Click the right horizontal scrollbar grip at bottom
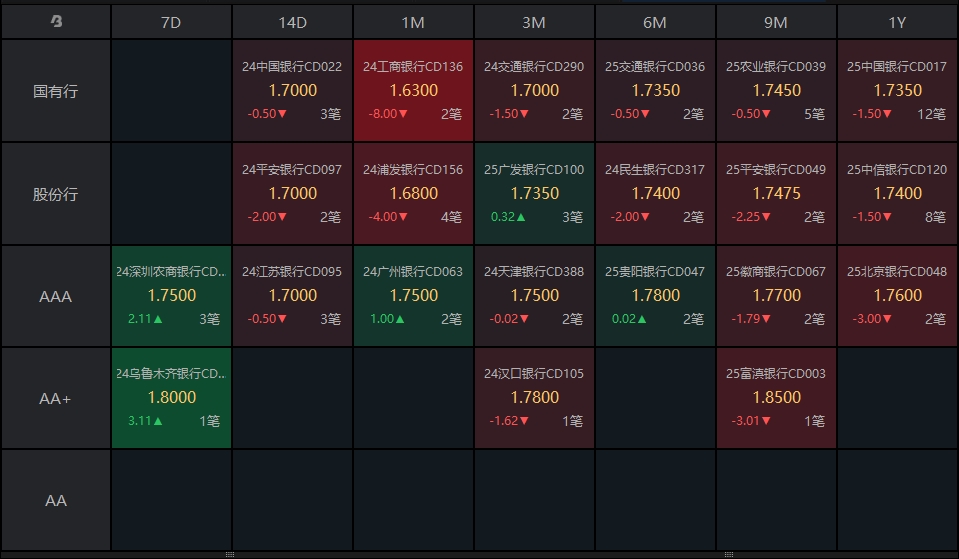The width and height of the screenshot is (959, 559). pos(728,555)
